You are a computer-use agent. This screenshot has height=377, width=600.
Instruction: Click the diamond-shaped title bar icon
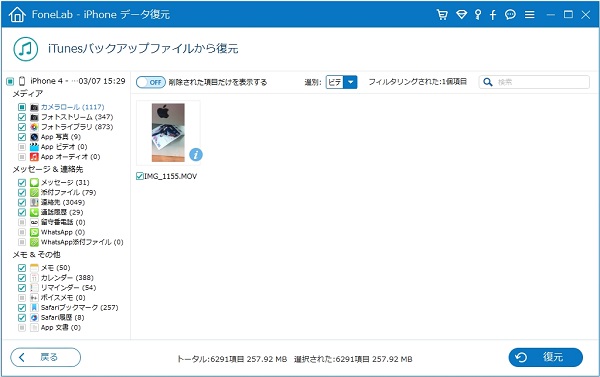pos(461,15)
